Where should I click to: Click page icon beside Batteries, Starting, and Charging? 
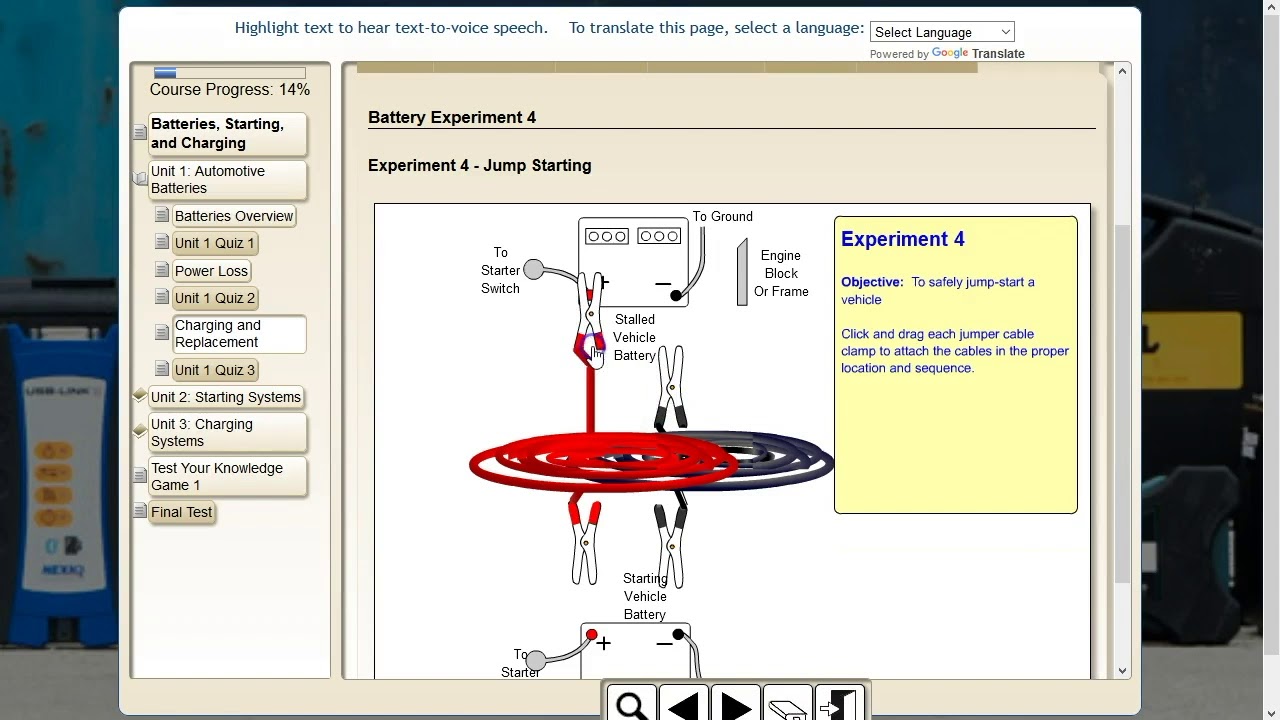[x=140, y=133]
